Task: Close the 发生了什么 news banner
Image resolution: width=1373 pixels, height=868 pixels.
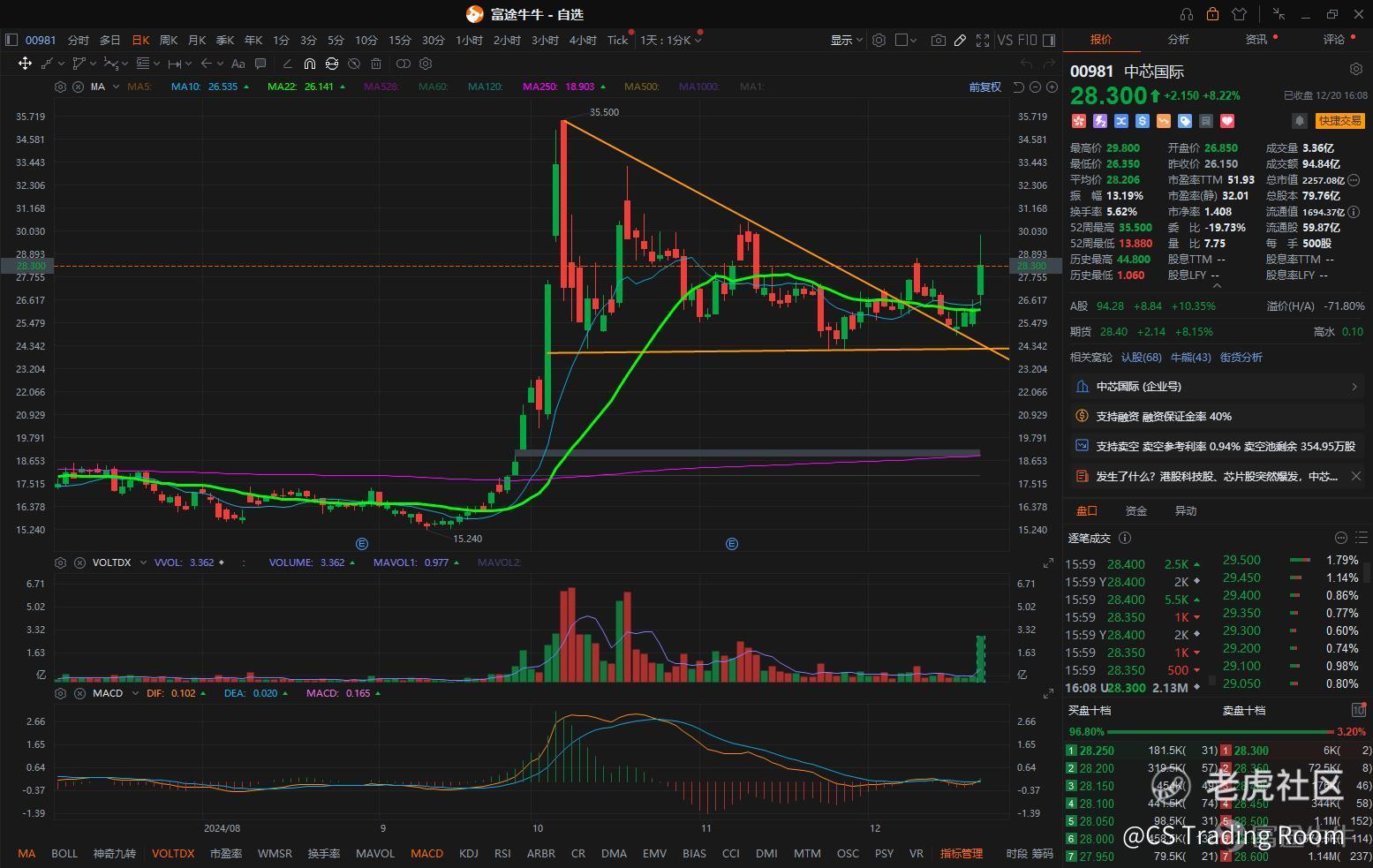Action: click(x=1356, y=476)
